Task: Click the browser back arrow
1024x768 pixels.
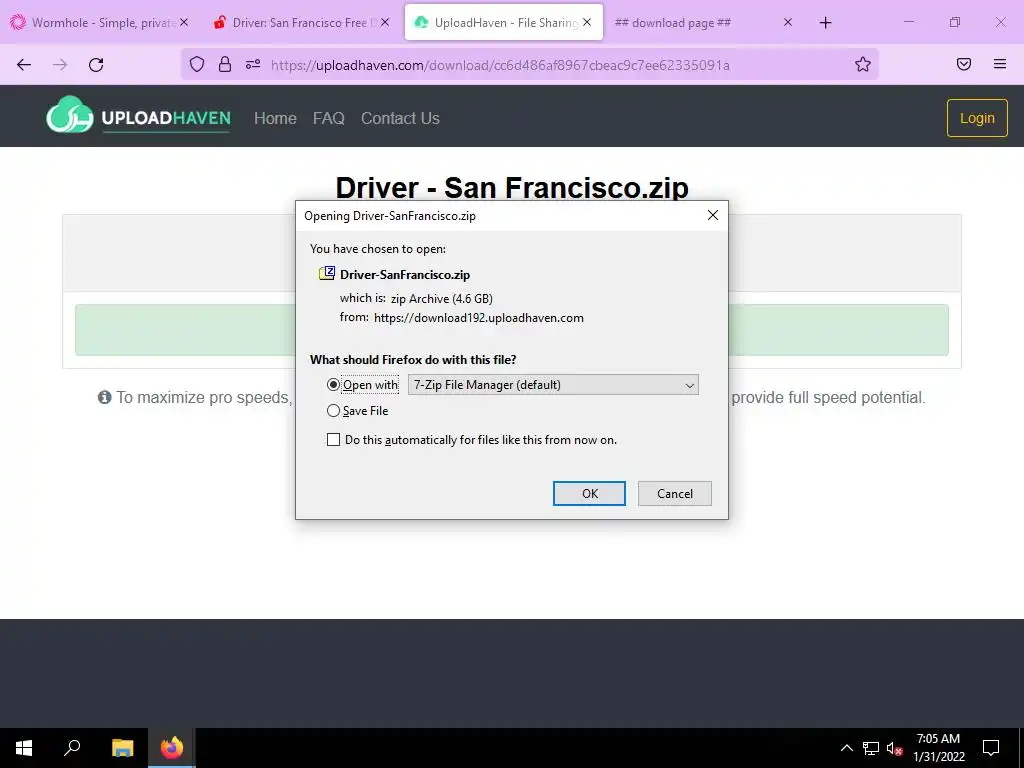Action: (x=24, y=65)
